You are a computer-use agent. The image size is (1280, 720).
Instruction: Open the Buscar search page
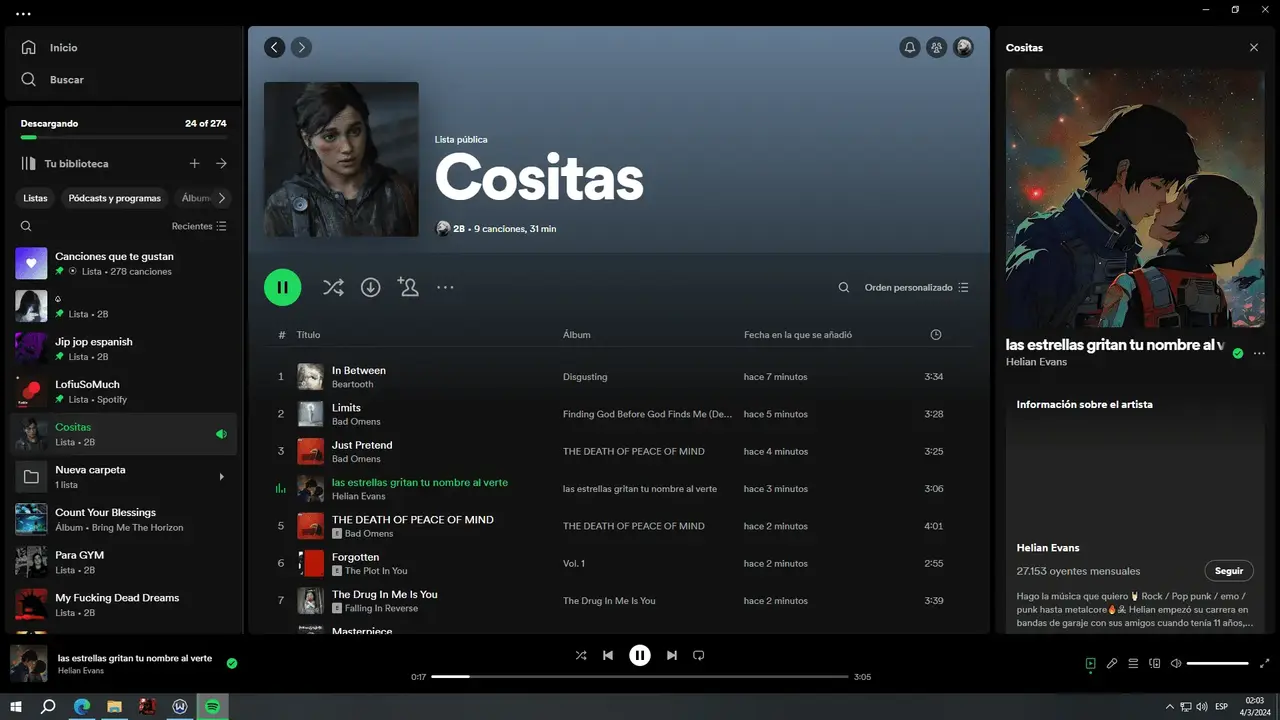[x=52, y=79]
